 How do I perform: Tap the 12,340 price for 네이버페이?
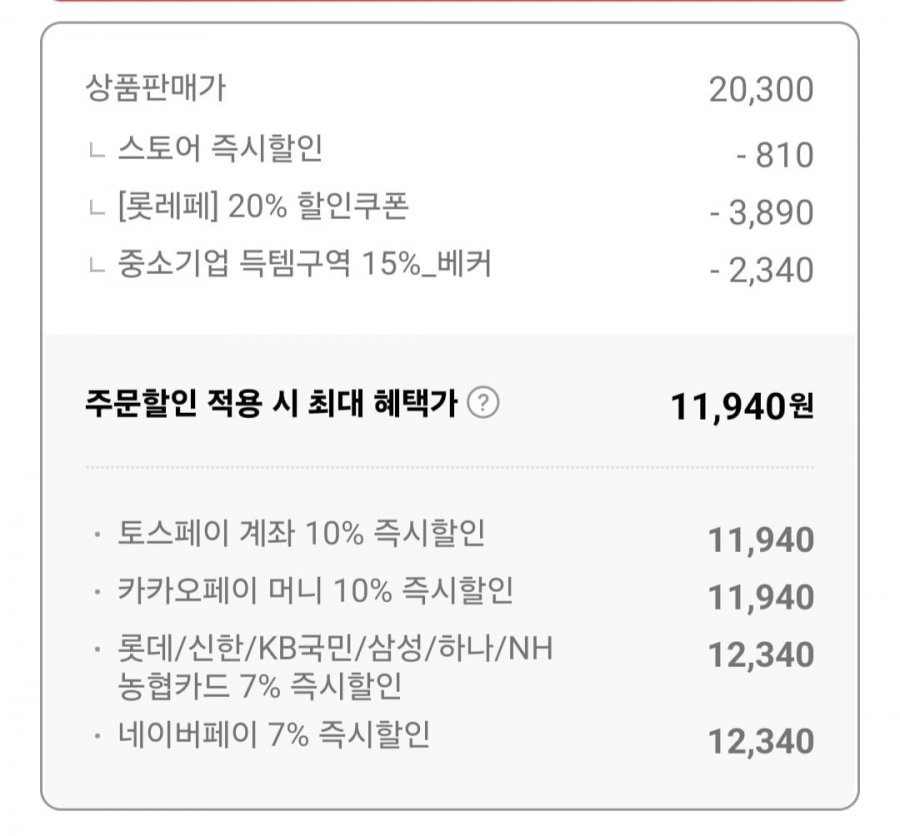pyautogui.click(x=761, y=741)
